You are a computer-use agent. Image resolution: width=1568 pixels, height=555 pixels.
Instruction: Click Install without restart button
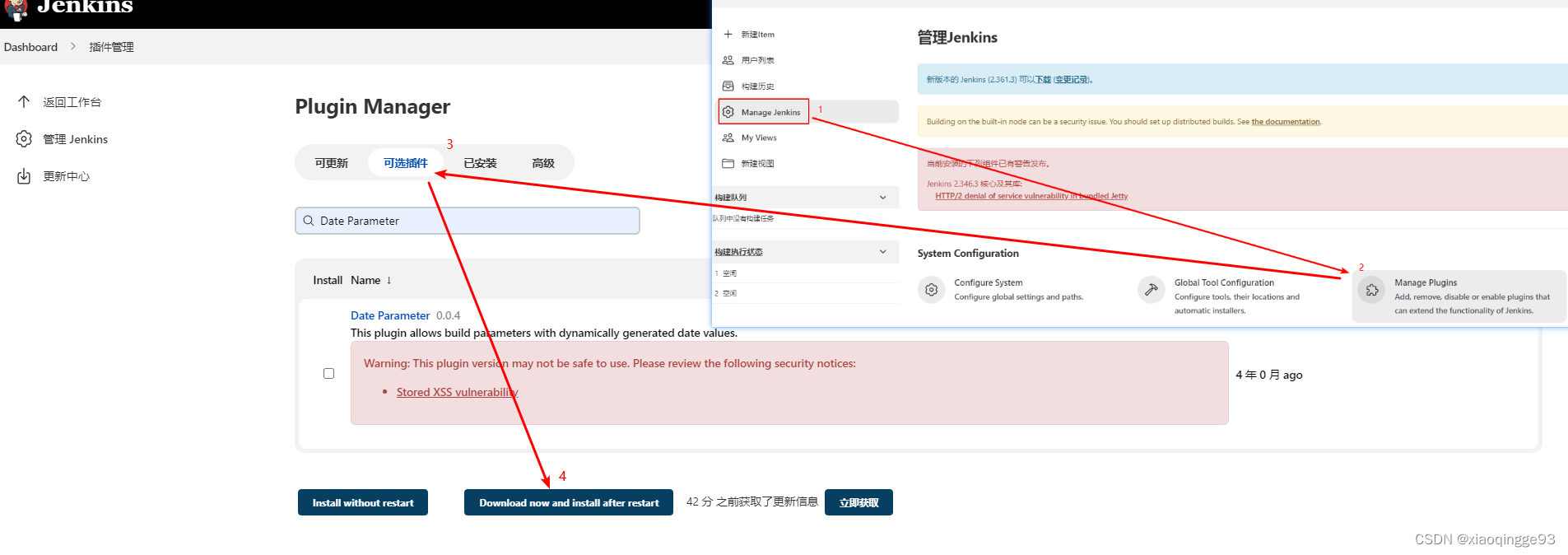point(363,502)
